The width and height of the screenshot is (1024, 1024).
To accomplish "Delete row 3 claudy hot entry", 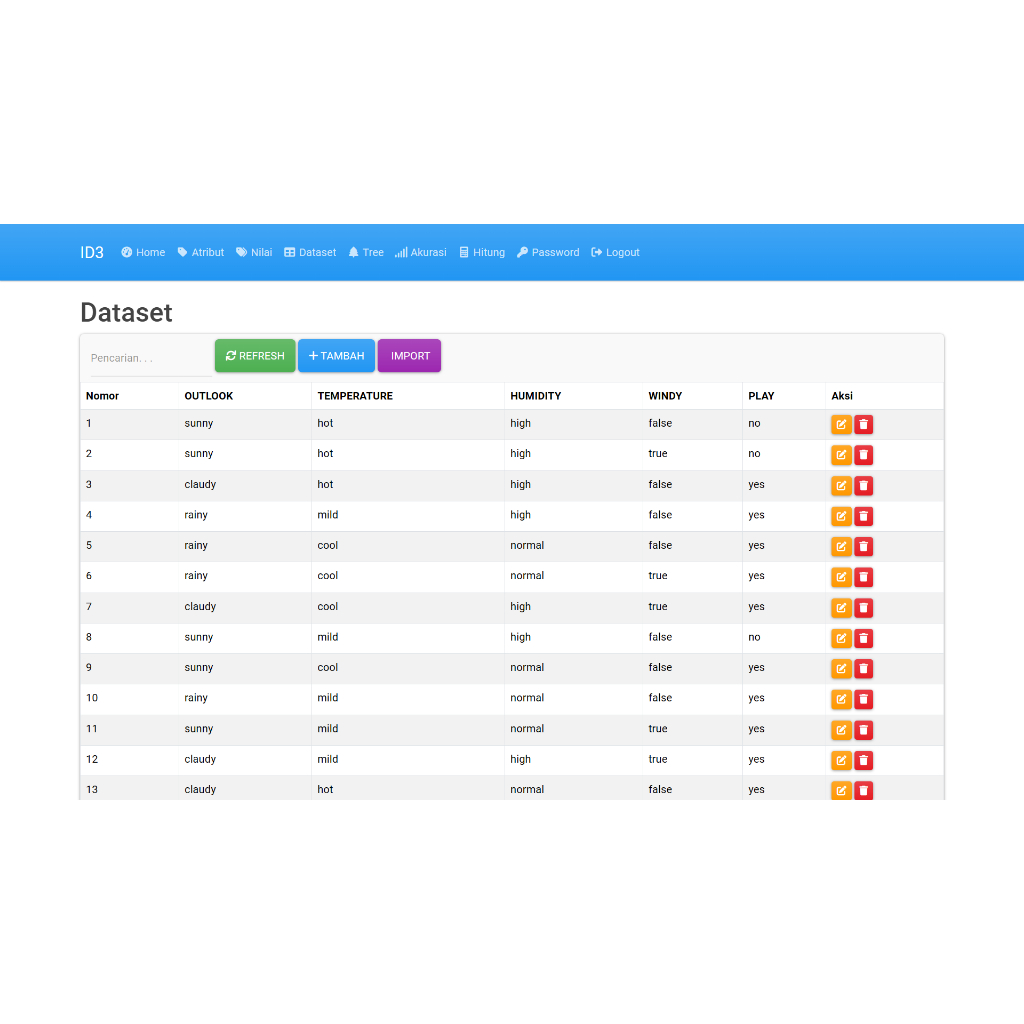I will (863, 485).
